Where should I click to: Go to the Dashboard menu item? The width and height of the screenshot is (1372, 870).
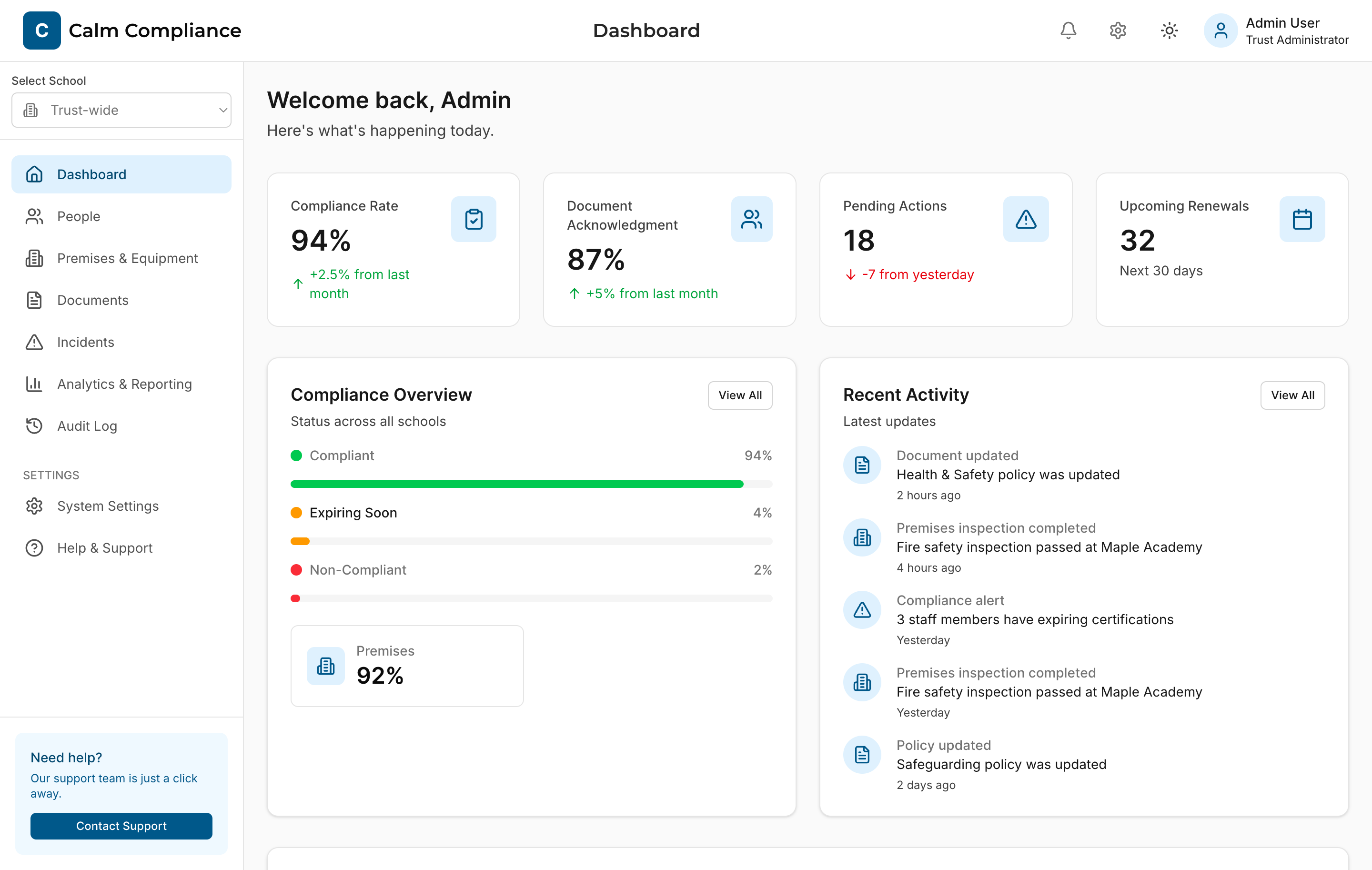[x=121, y=174]
